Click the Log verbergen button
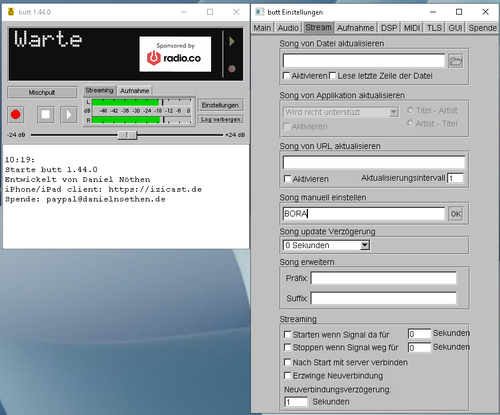The width and height of the screenshot is (500, 415). [x=220, y=119]
